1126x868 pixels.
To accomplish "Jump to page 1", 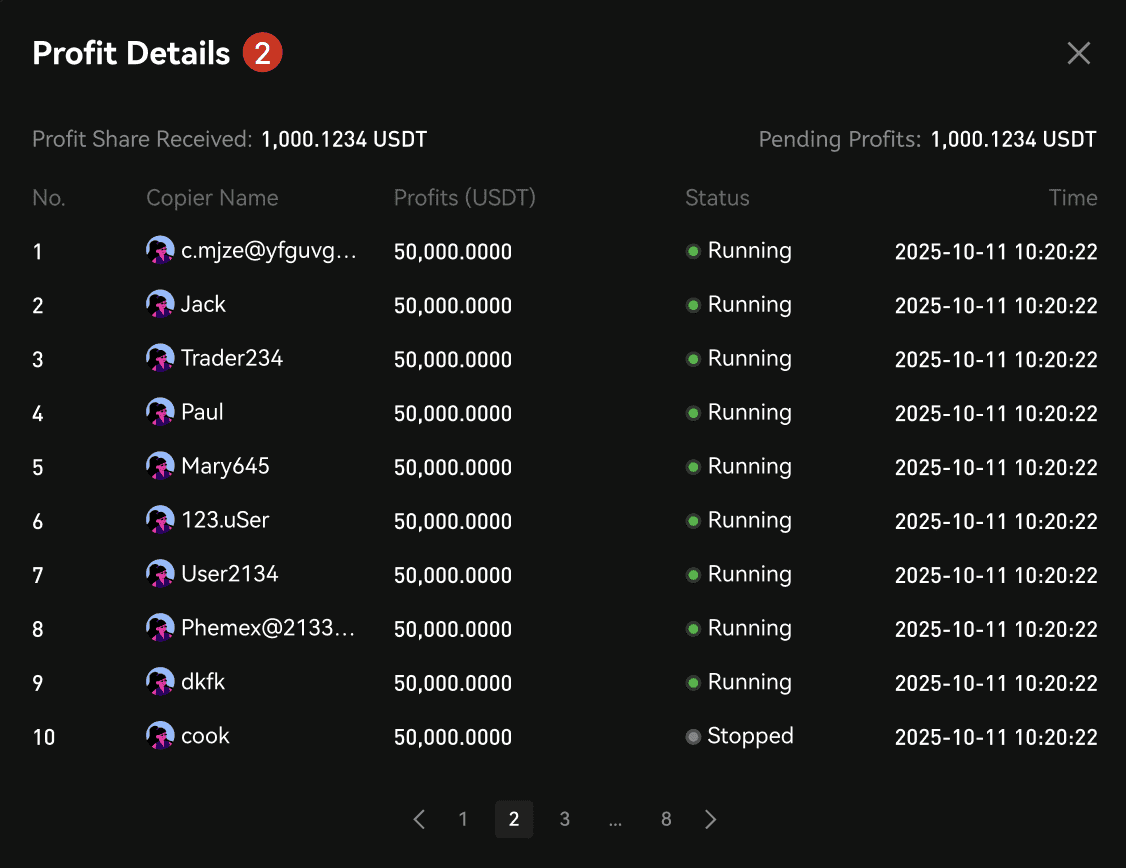I will click(x=463, y=820).
